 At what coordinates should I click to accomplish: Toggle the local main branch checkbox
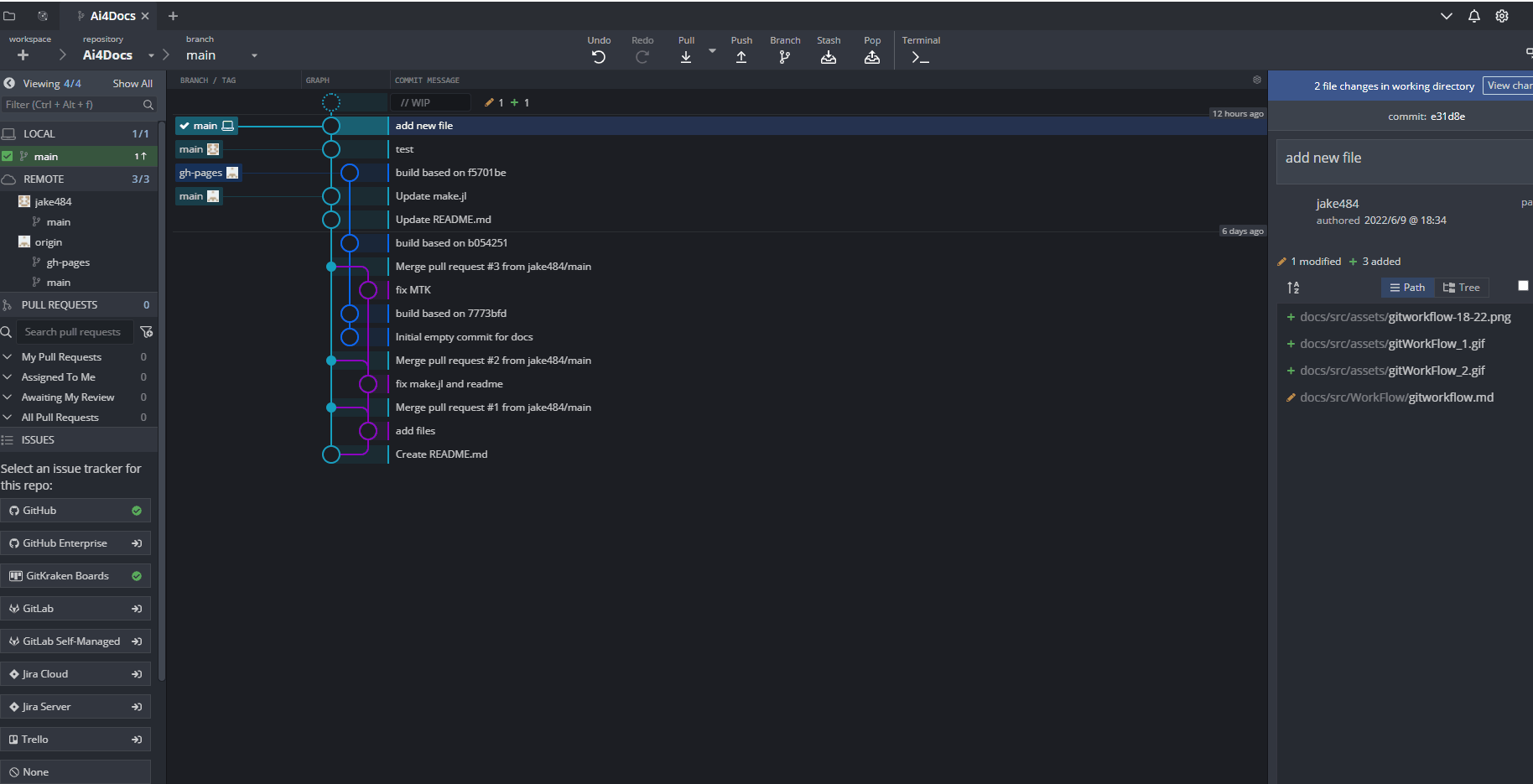coord(8,156)
